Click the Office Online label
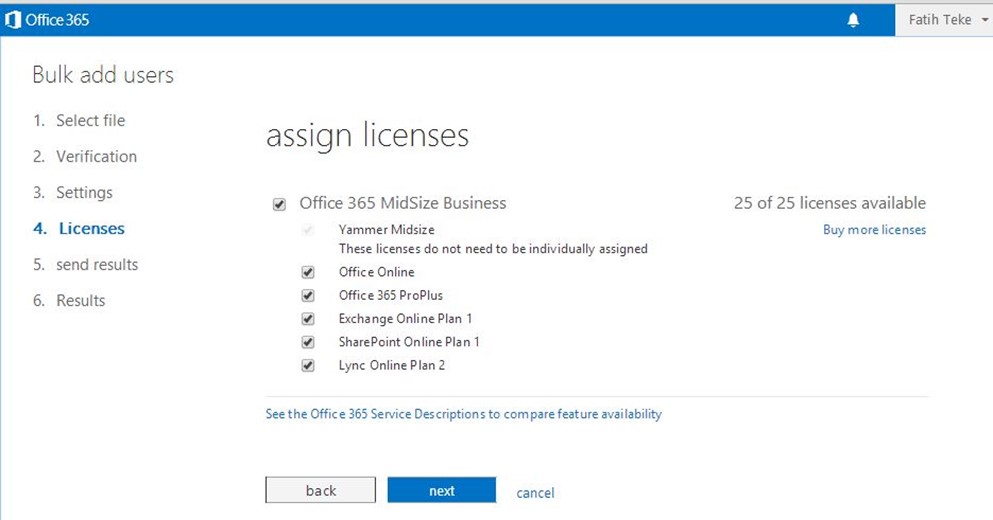 [376, 272]
